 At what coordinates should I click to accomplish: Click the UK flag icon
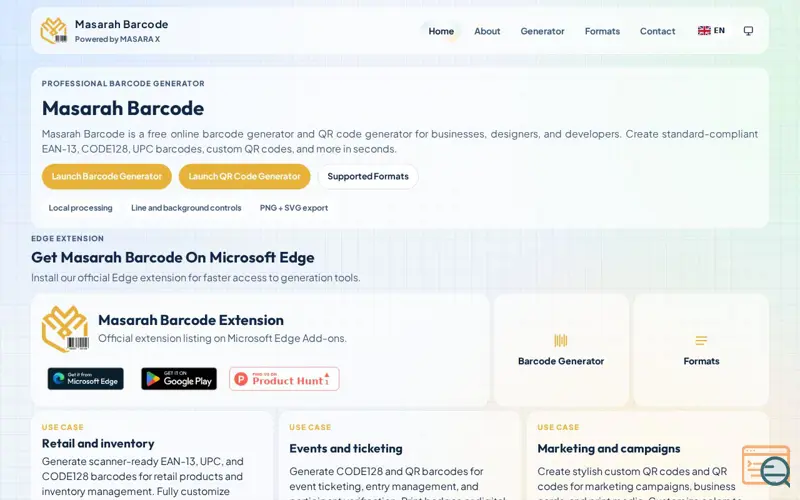click(x=704, y=31)
